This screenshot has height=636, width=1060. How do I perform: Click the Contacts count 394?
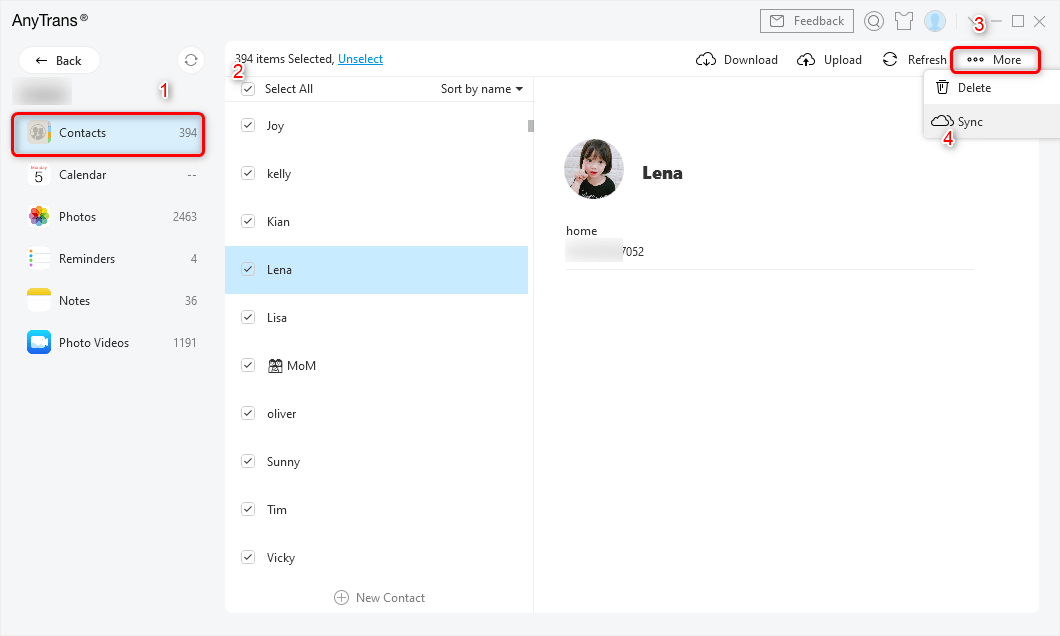point(188,132)
